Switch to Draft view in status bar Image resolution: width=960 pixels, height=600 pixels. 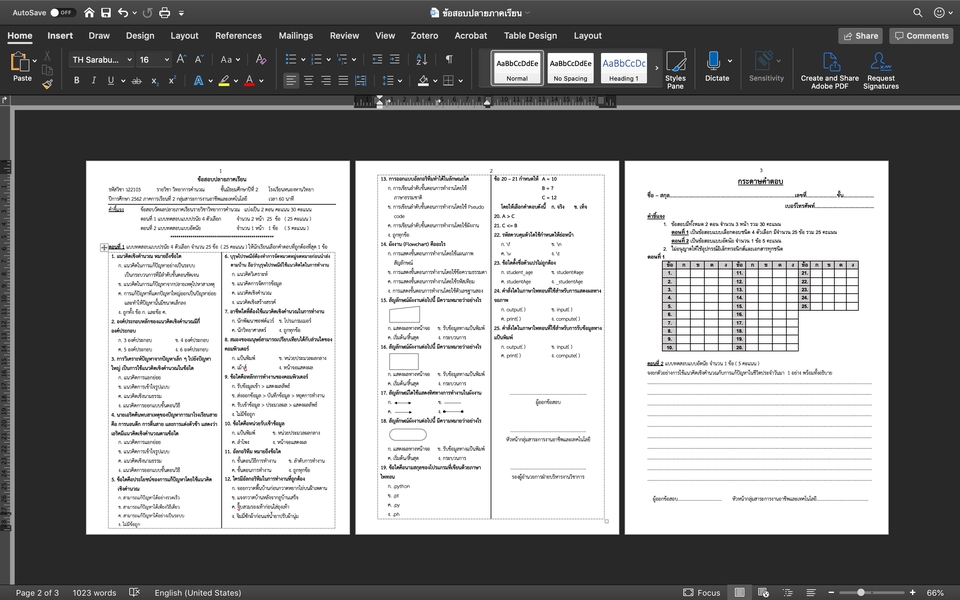[811, 592]
